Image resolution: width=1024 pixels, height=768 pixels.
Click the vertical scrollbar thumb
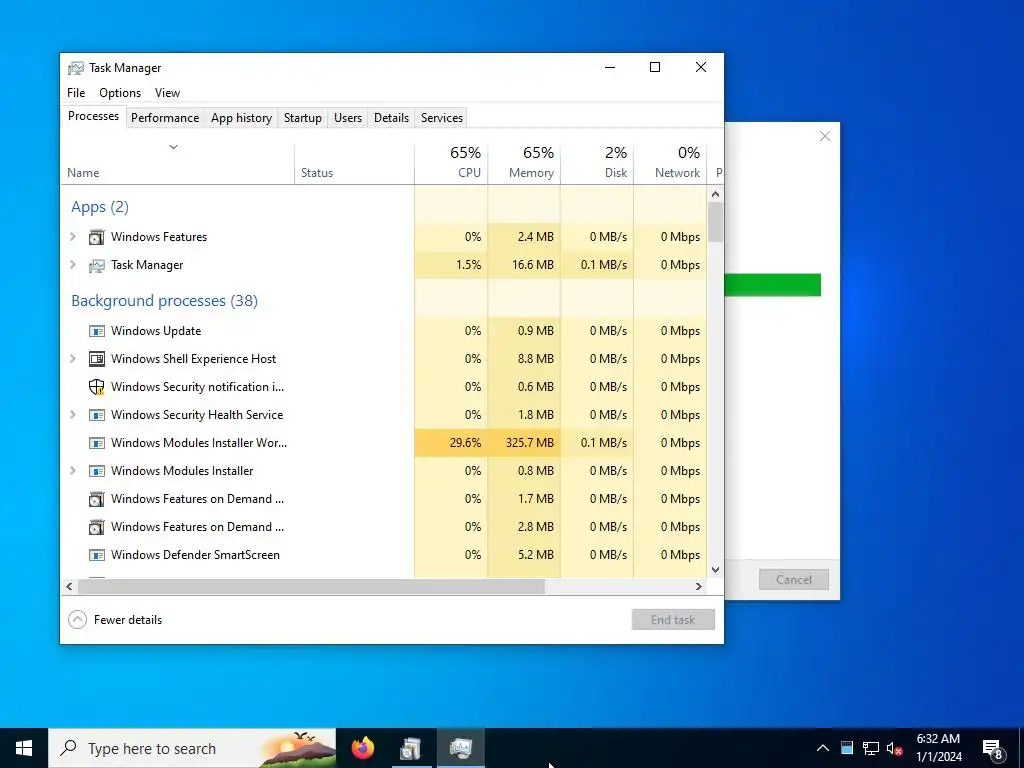pos(716,222)
